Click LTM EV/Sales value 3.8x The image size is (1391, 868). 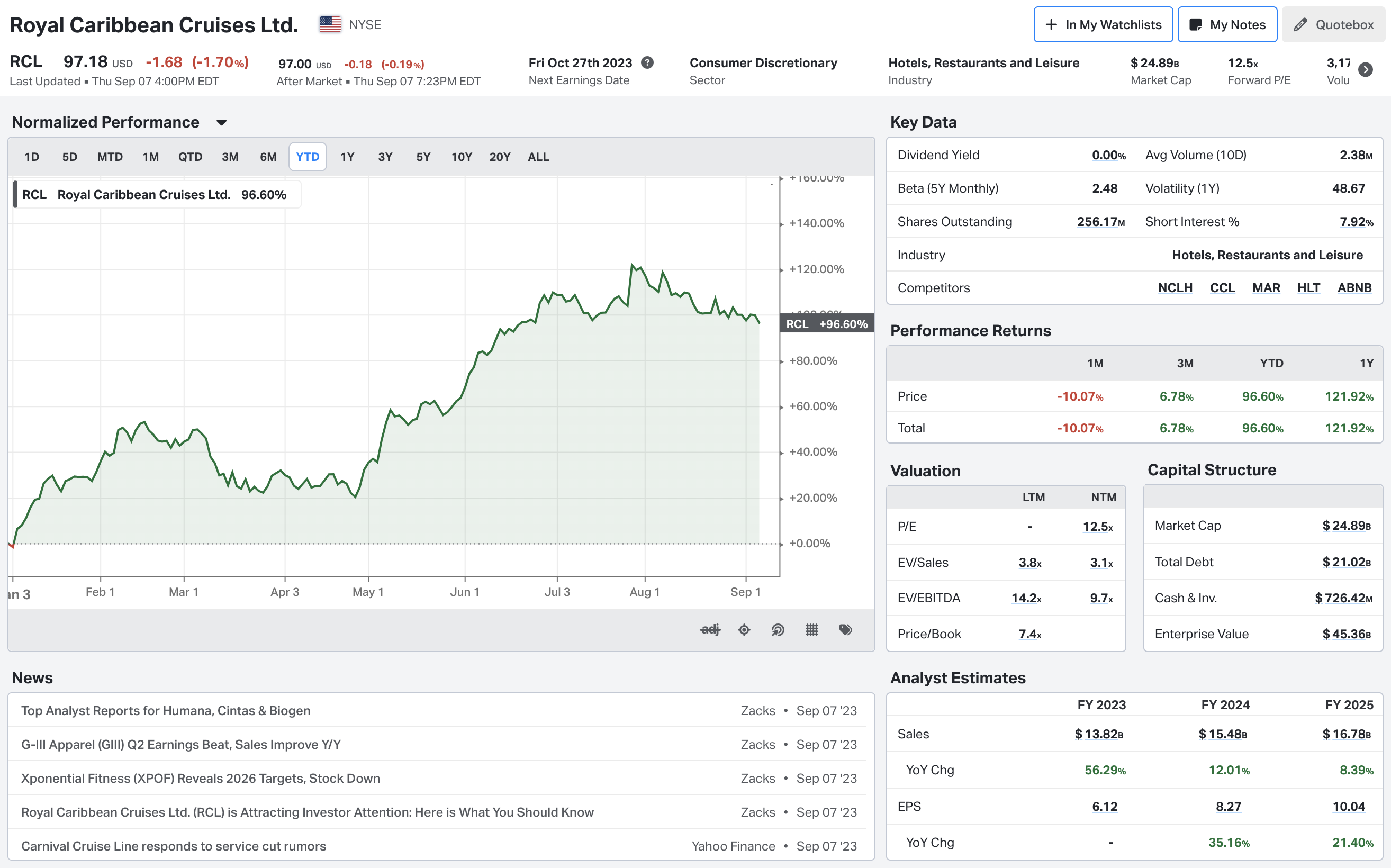(x=1030, y=563)
